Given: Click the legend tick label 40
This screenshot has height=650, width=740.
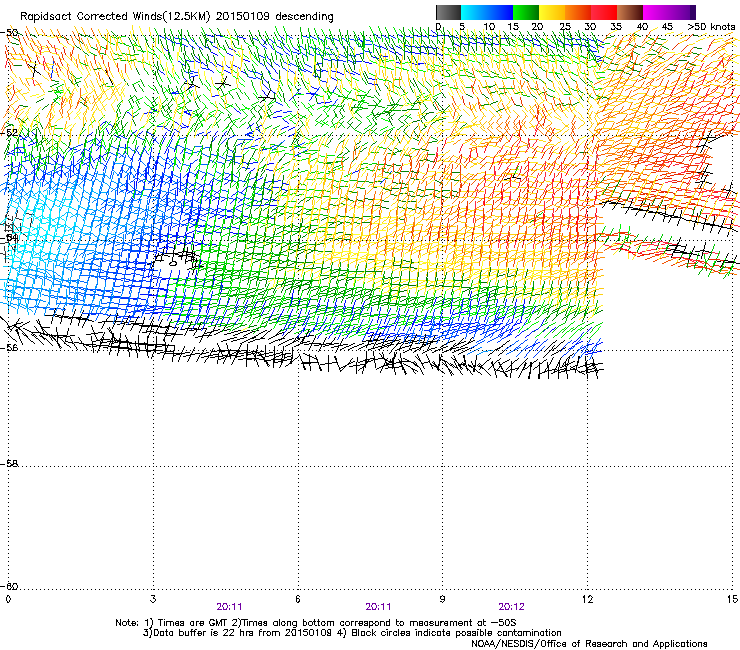Looking at the screenshot, I should [x=642, y=27].
